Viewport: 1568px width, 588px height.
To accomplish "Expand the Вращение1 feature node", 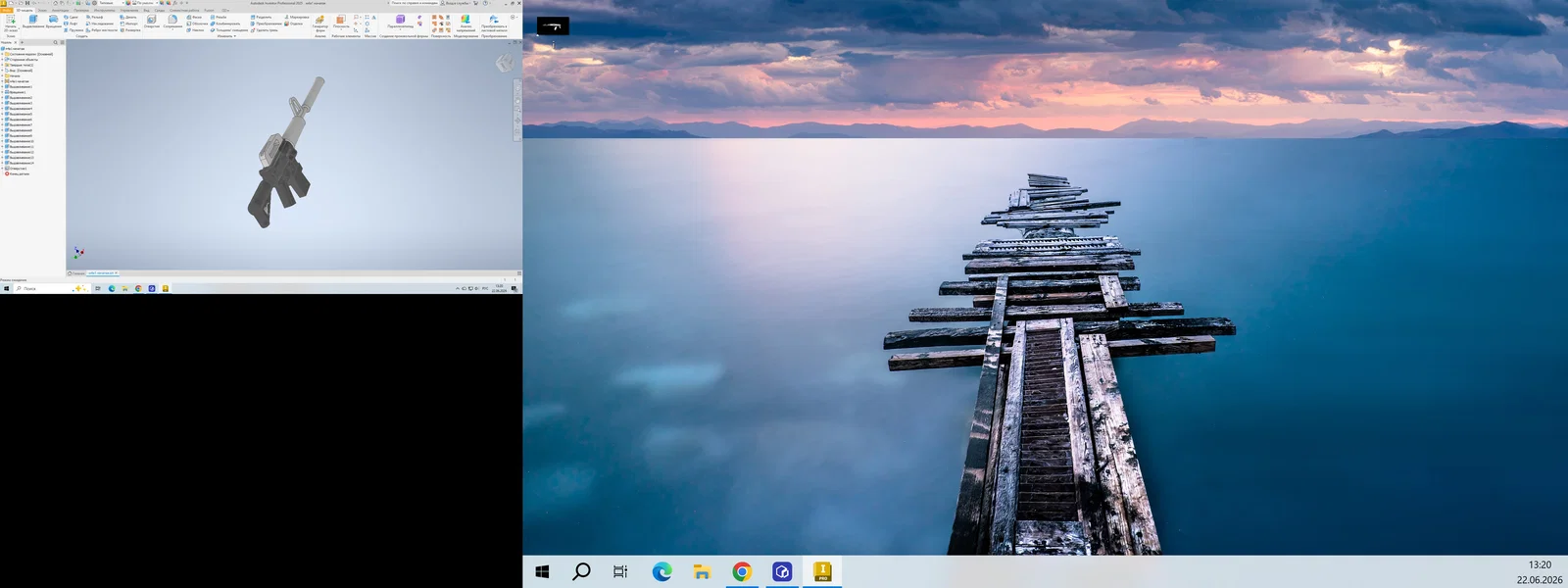I will (2, 92).
